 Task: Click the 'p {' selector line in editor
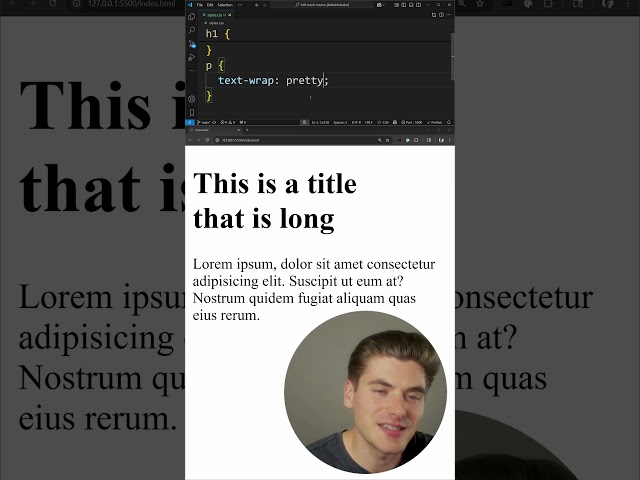click(215, 65)
